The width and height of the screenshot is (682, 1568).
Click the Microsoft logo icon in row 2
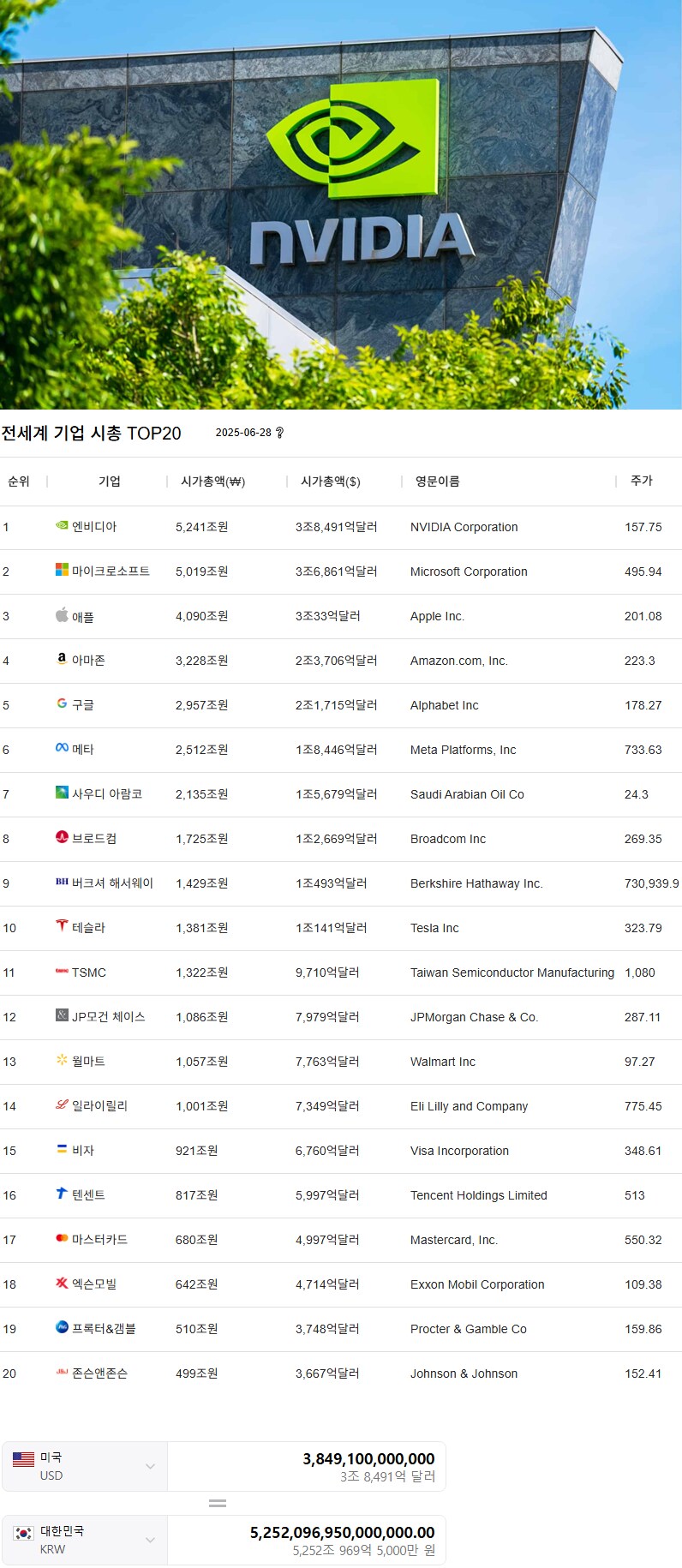point(62,570)
